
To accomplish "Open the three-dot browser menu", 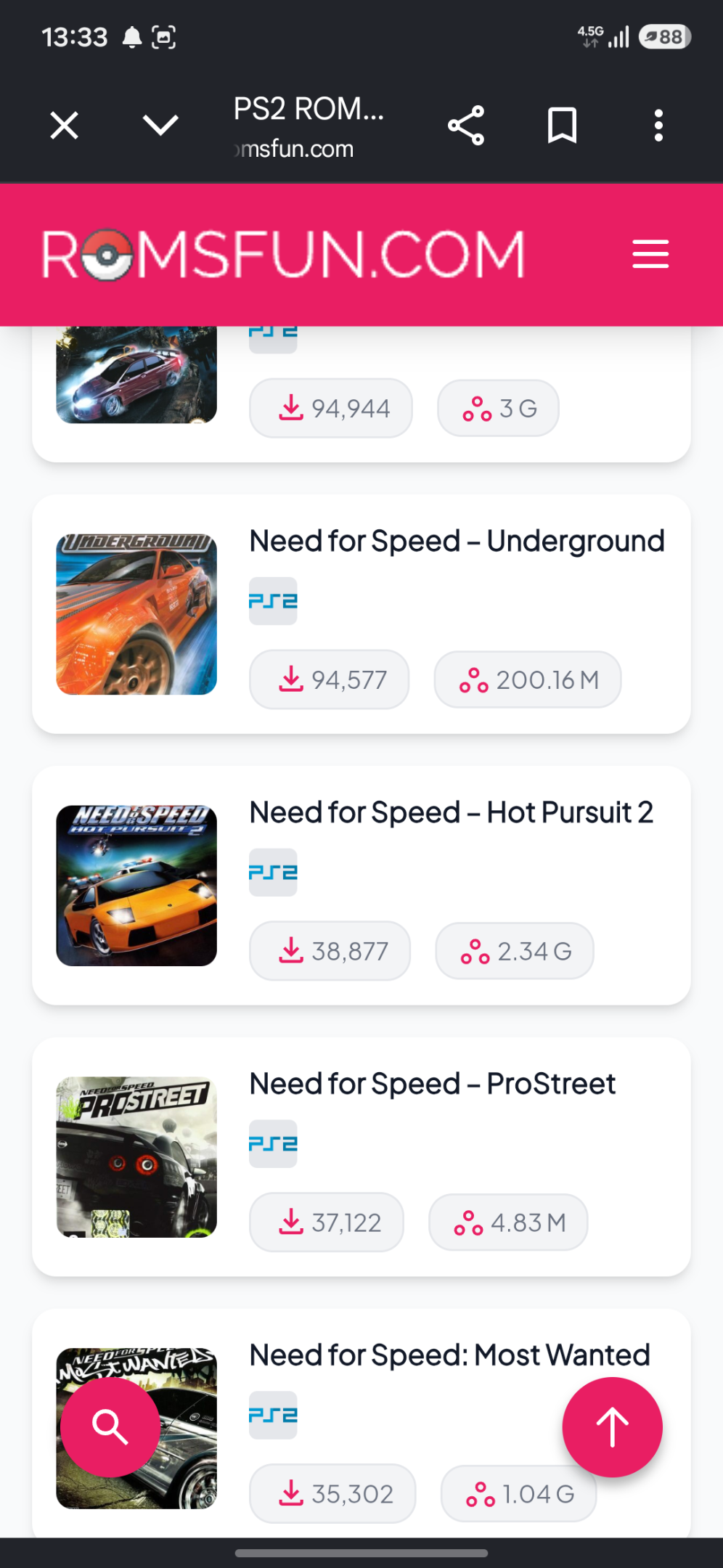I will tap(658, 126).
